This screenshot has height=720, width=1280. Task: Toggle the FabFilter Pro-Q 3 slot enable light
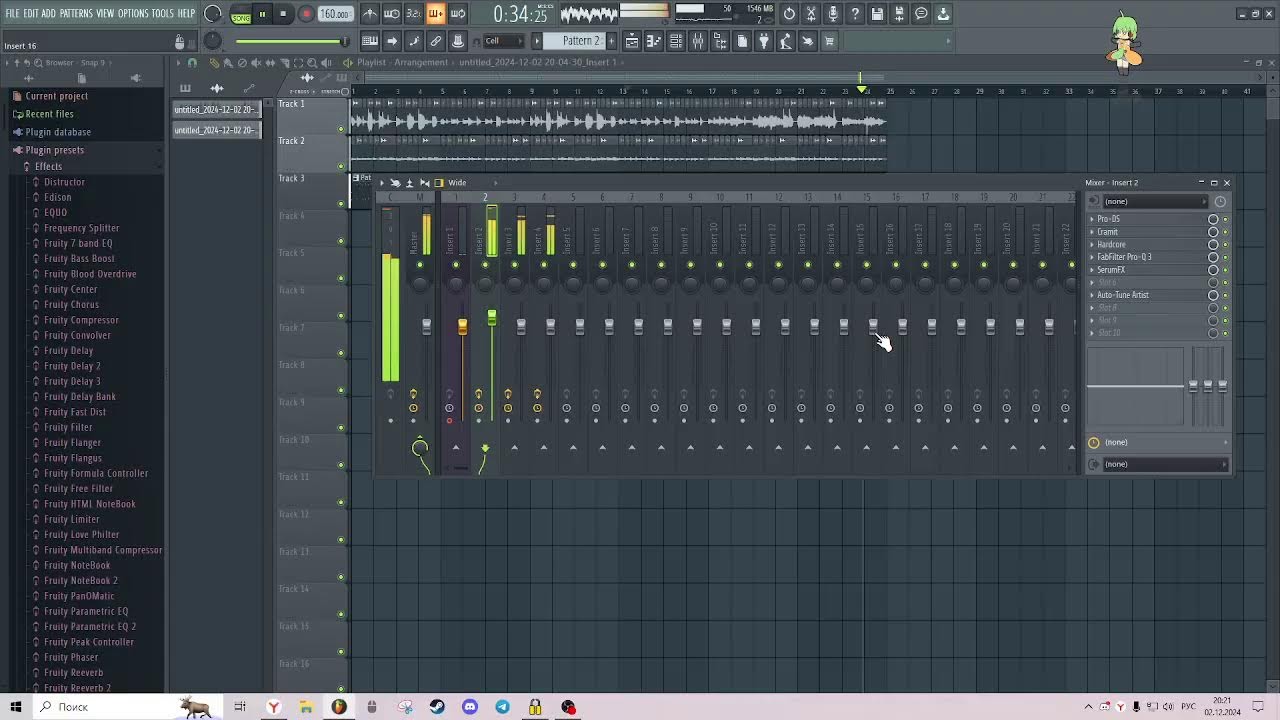point(1225,257)
